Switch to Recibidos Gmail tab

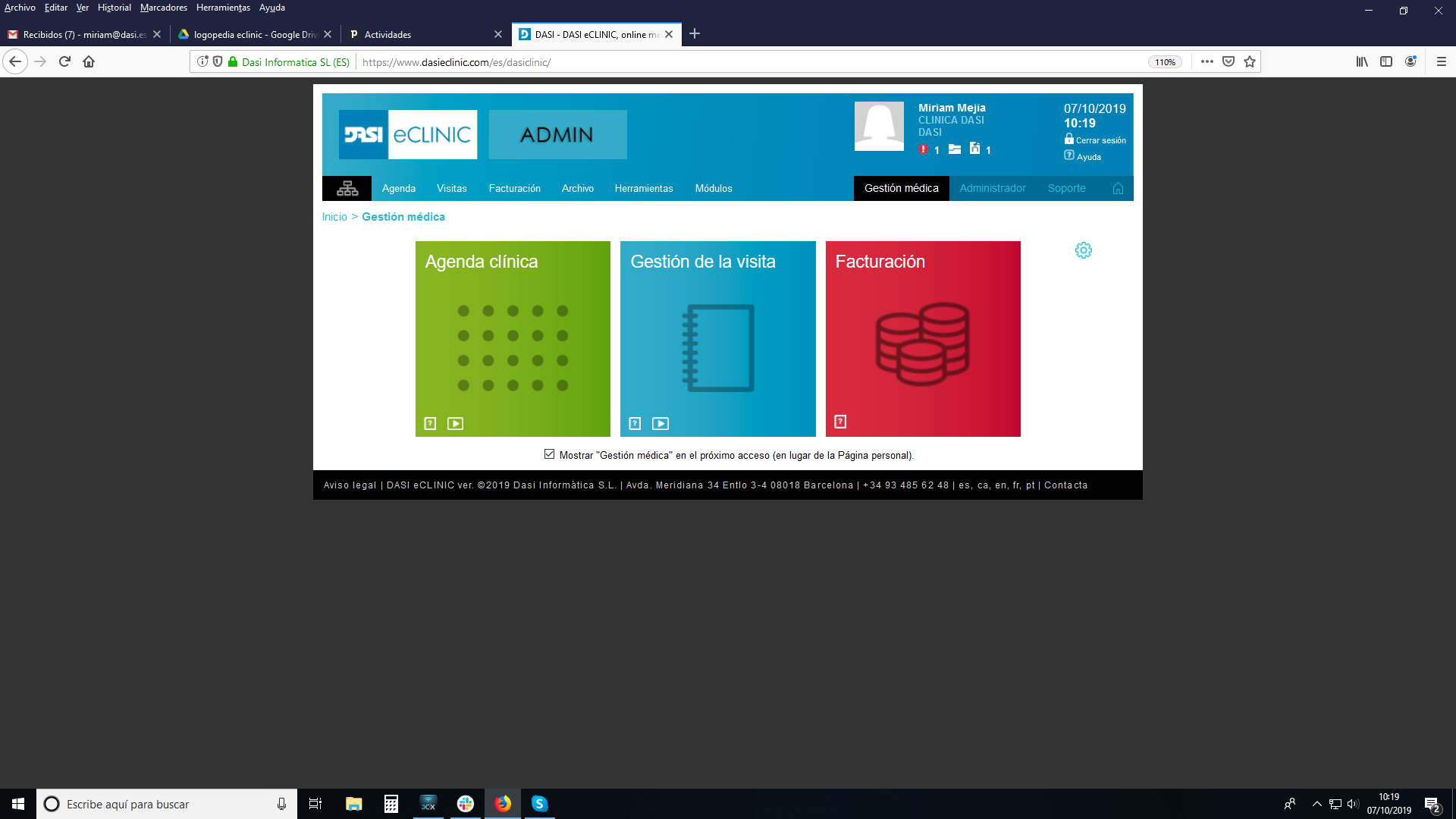coord(83,34)
